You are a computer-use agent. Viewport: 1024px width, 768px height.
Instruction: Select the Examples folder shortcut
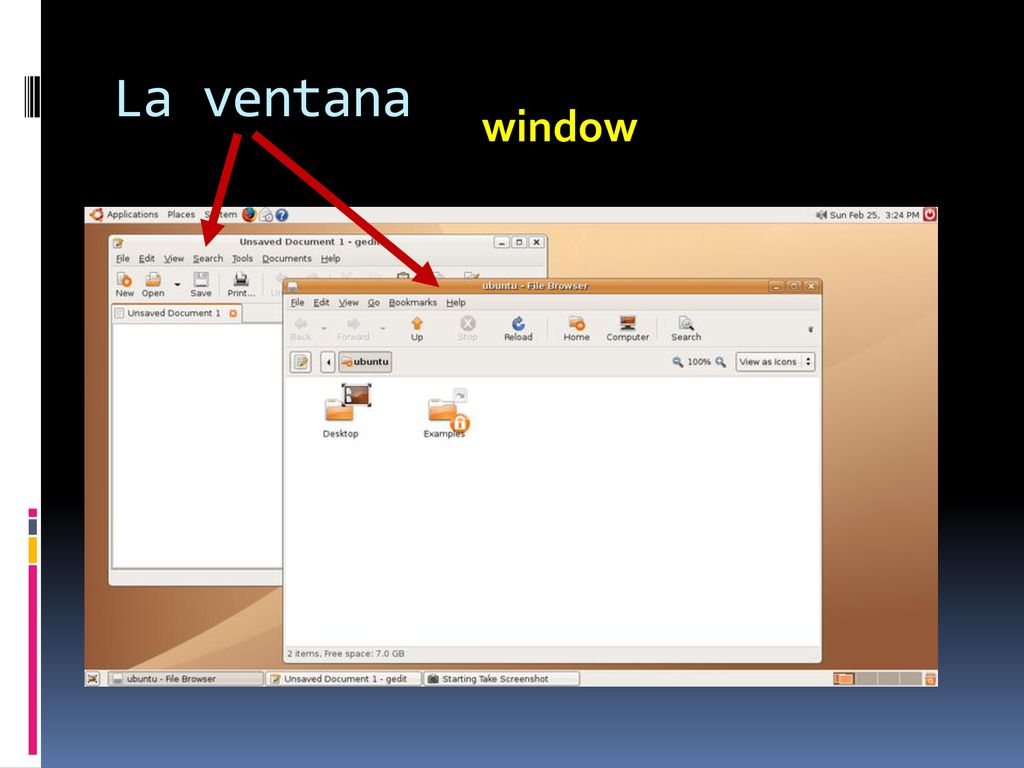tap(447, 413)
